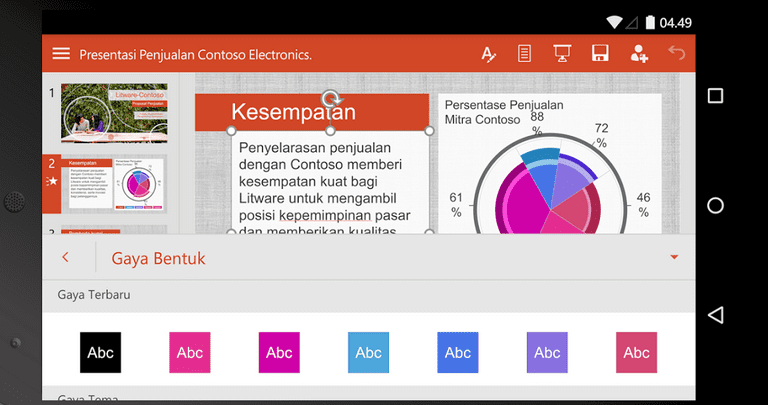
Task: Tap the Android home circle button
Action: tap(716, 205)
